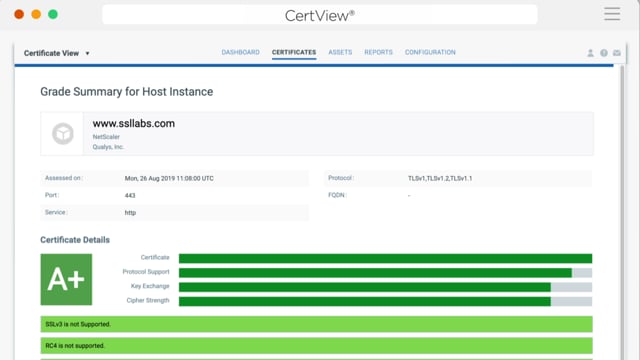Click the www.ssllabs.com host name

(133, 123)
